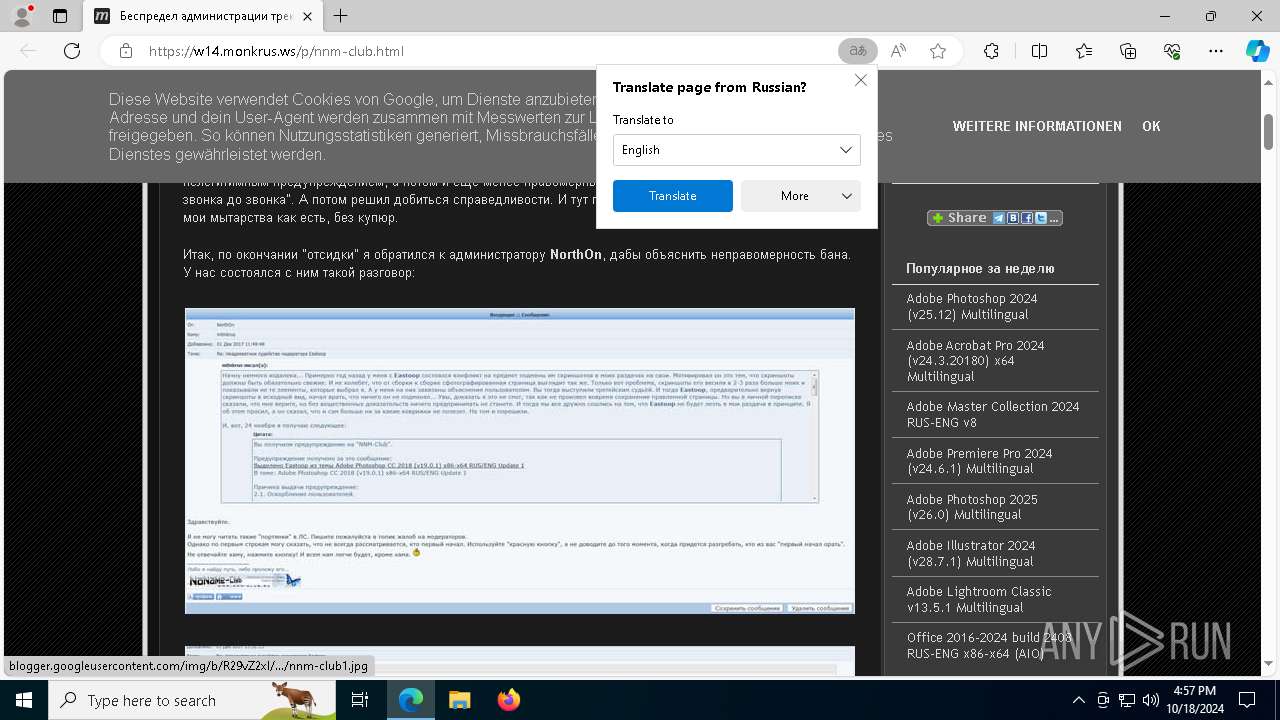
Task: Expand the More options dropdown
Action: (x=801, y=196)
